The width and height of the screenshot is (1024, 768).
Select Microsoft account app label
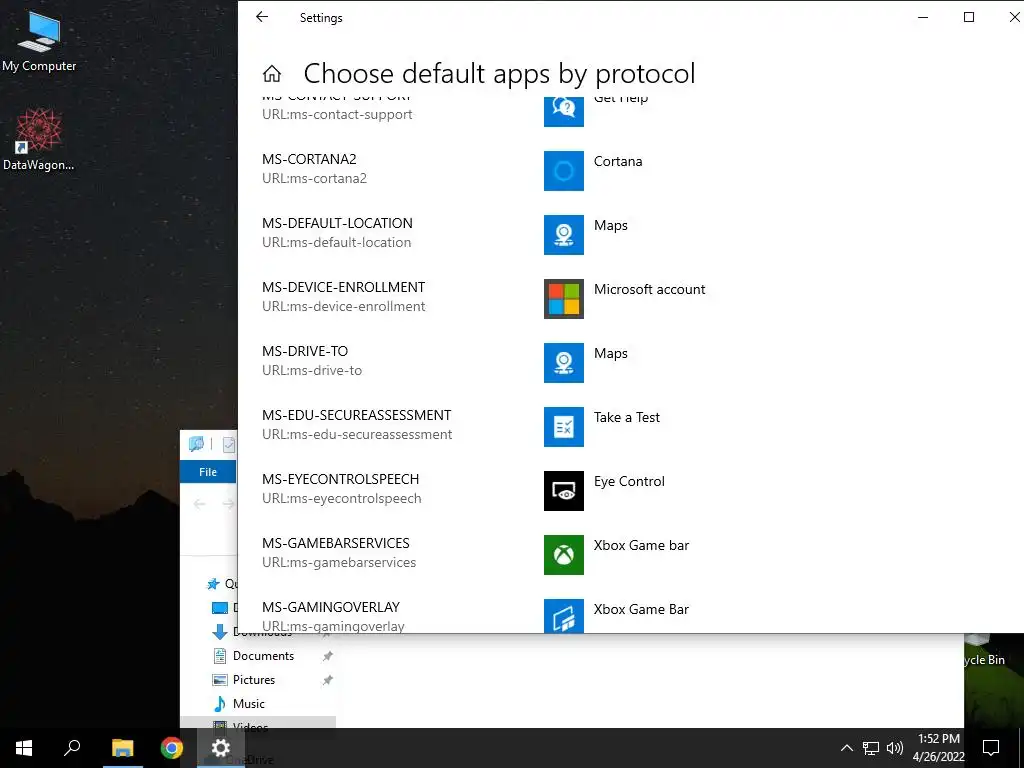649,289
